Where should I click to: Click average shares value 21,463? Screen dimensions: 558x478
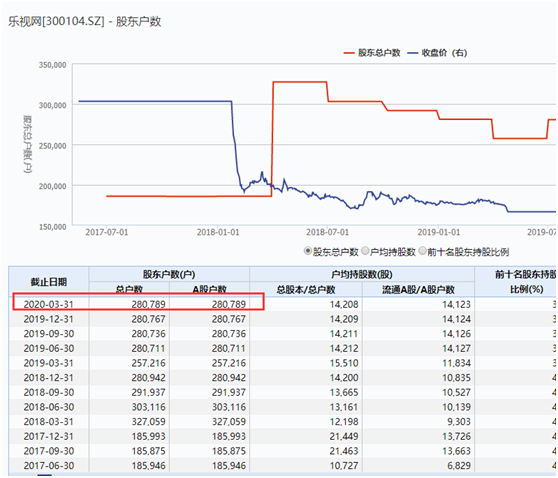click(344, 451)
